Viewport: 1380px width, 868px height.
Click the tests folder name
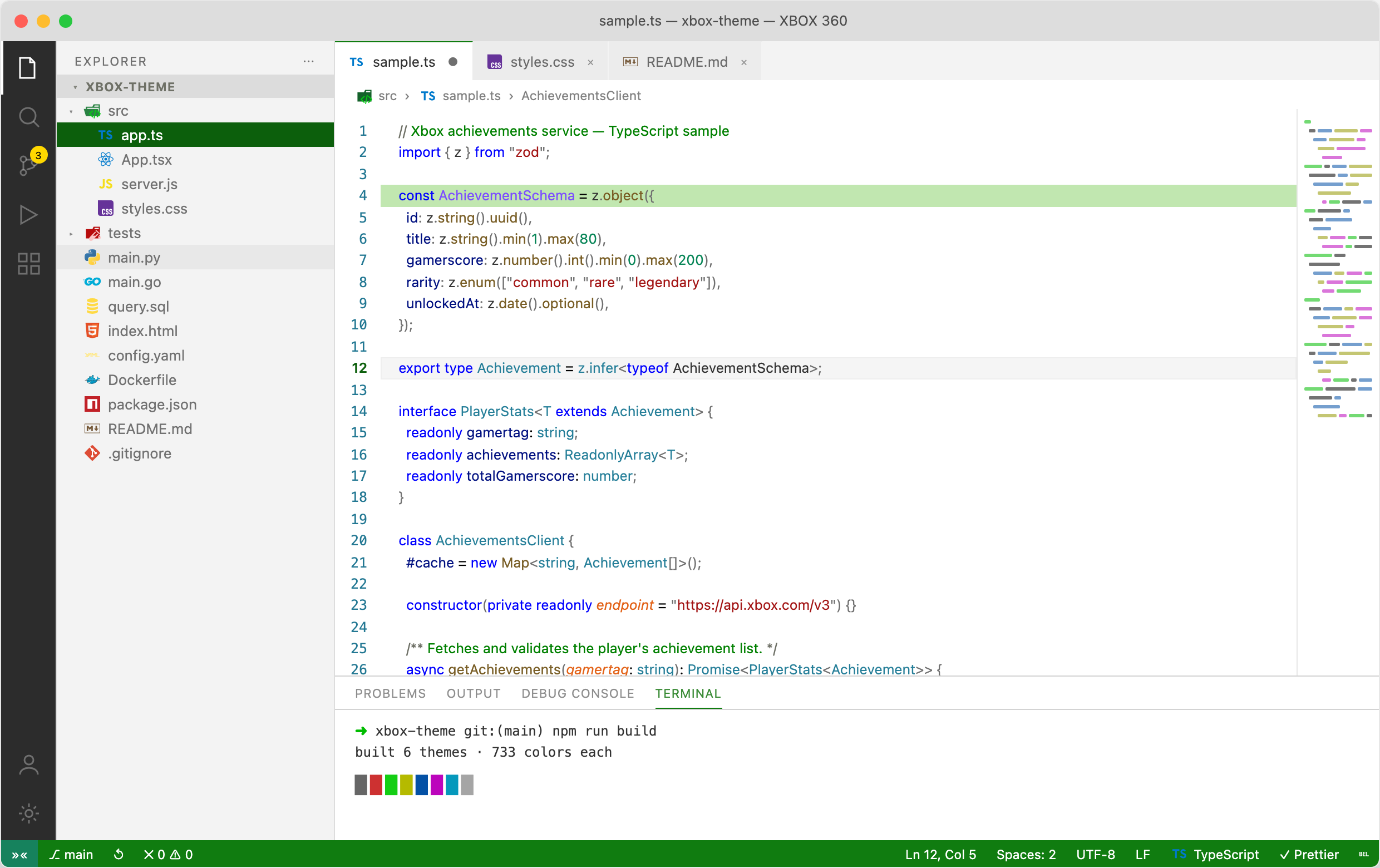(x=124, y=233)
